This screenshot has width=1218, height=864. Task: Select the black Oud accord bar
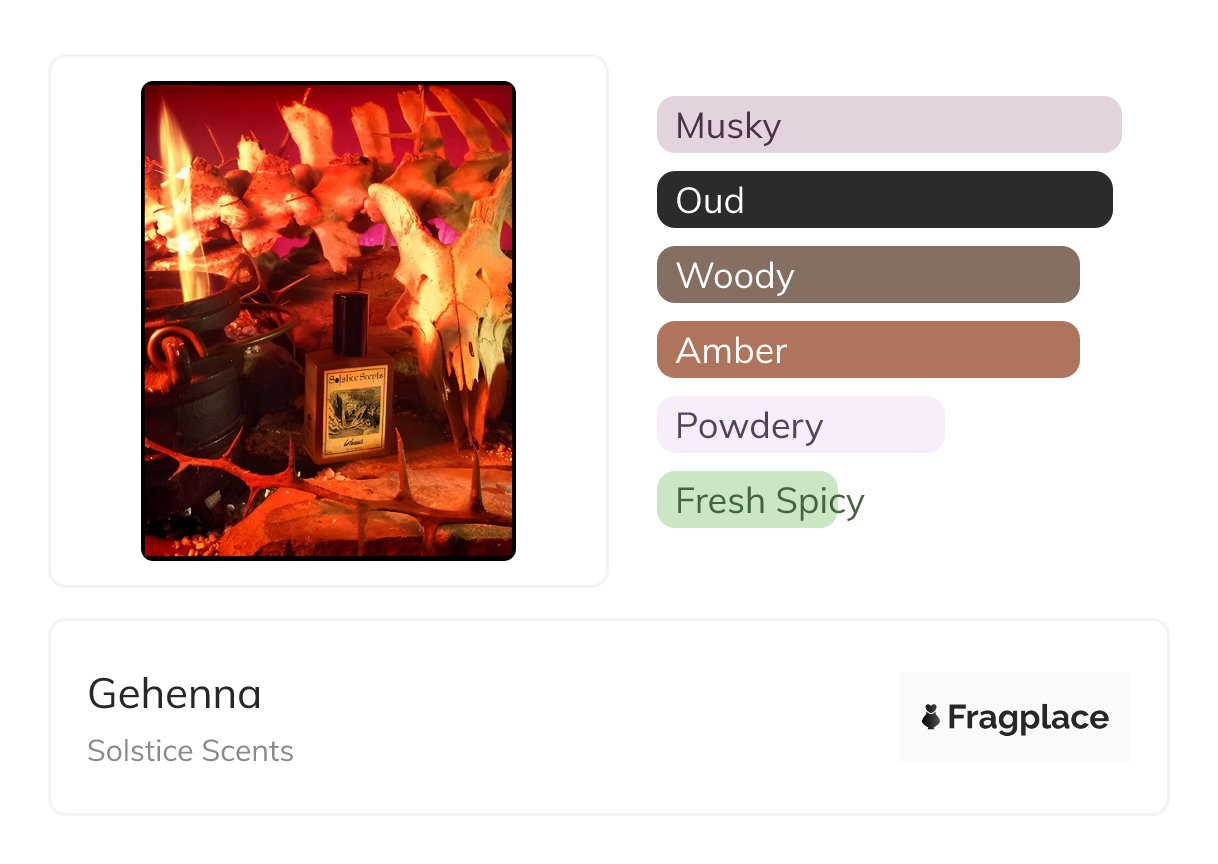click(884, 200)
